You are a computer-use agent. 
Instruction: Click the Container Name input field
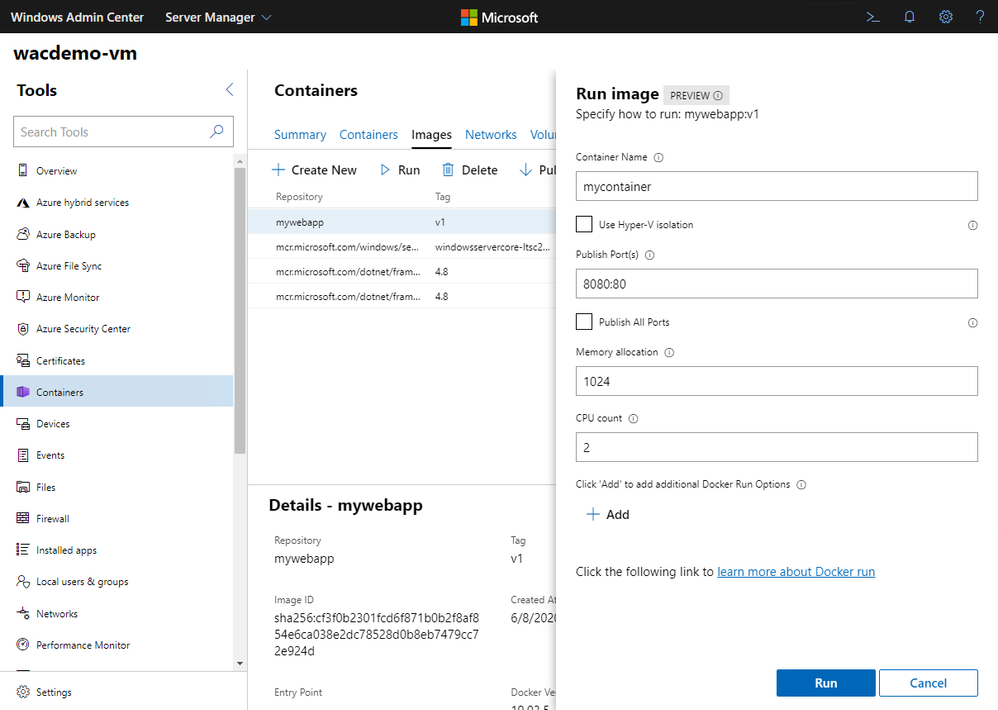click(777, 186)
